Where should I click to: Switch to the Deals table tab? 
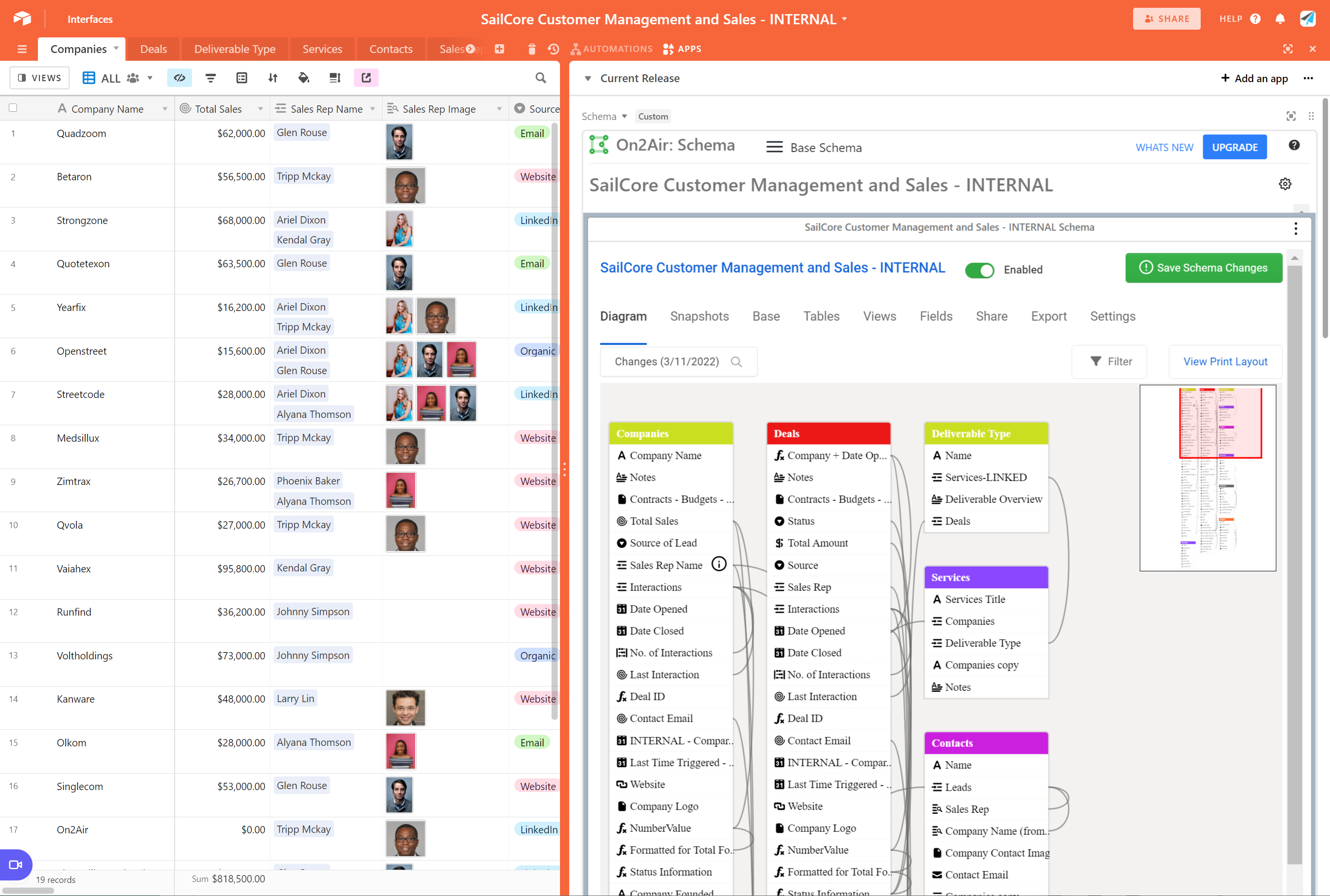(x=153, y=49)
